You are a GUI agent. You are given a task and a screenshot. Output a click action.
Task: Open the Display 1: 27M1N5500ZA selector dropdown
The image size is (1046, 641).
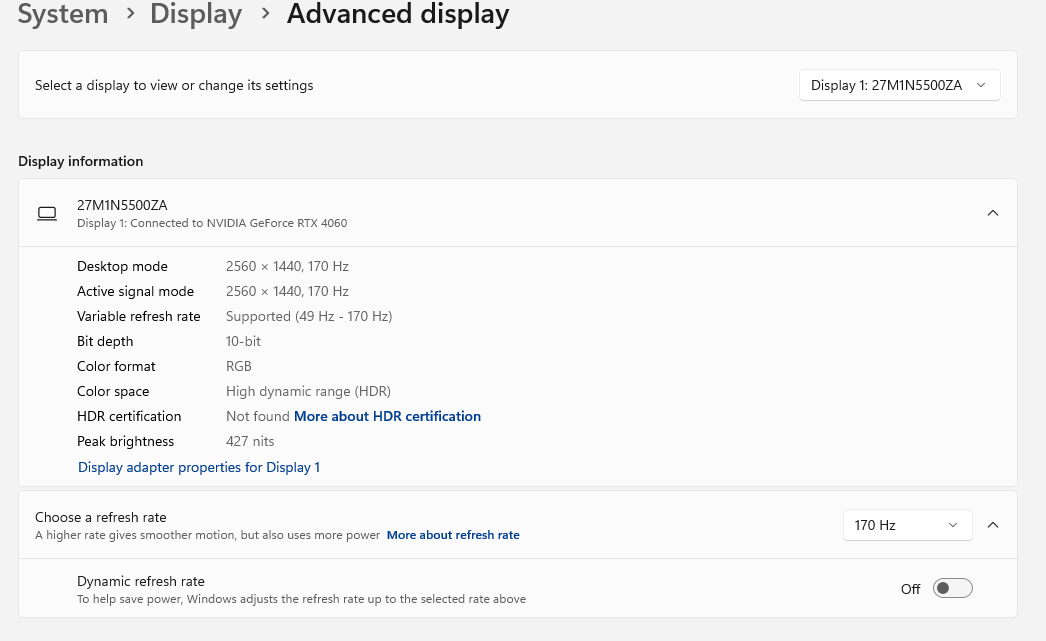click(899, 85)
